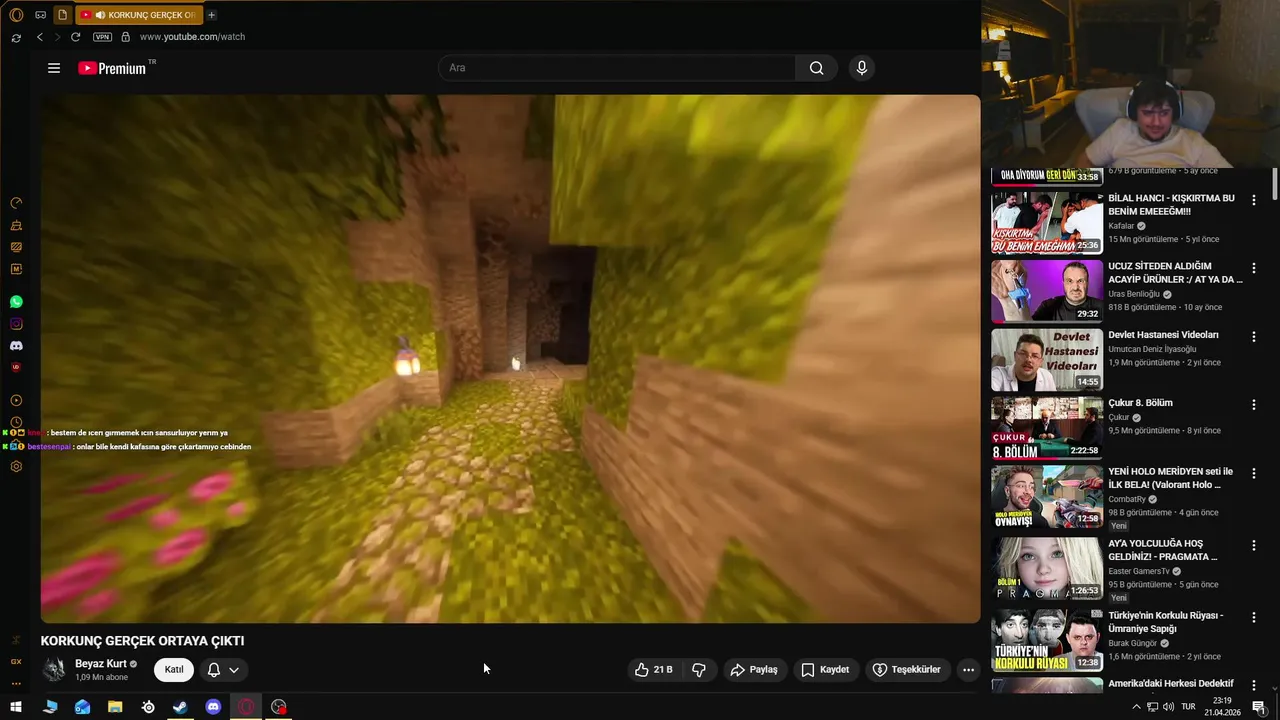Click the page vertical scrollbar
1280x720 pixels.
pos(1274,185)
